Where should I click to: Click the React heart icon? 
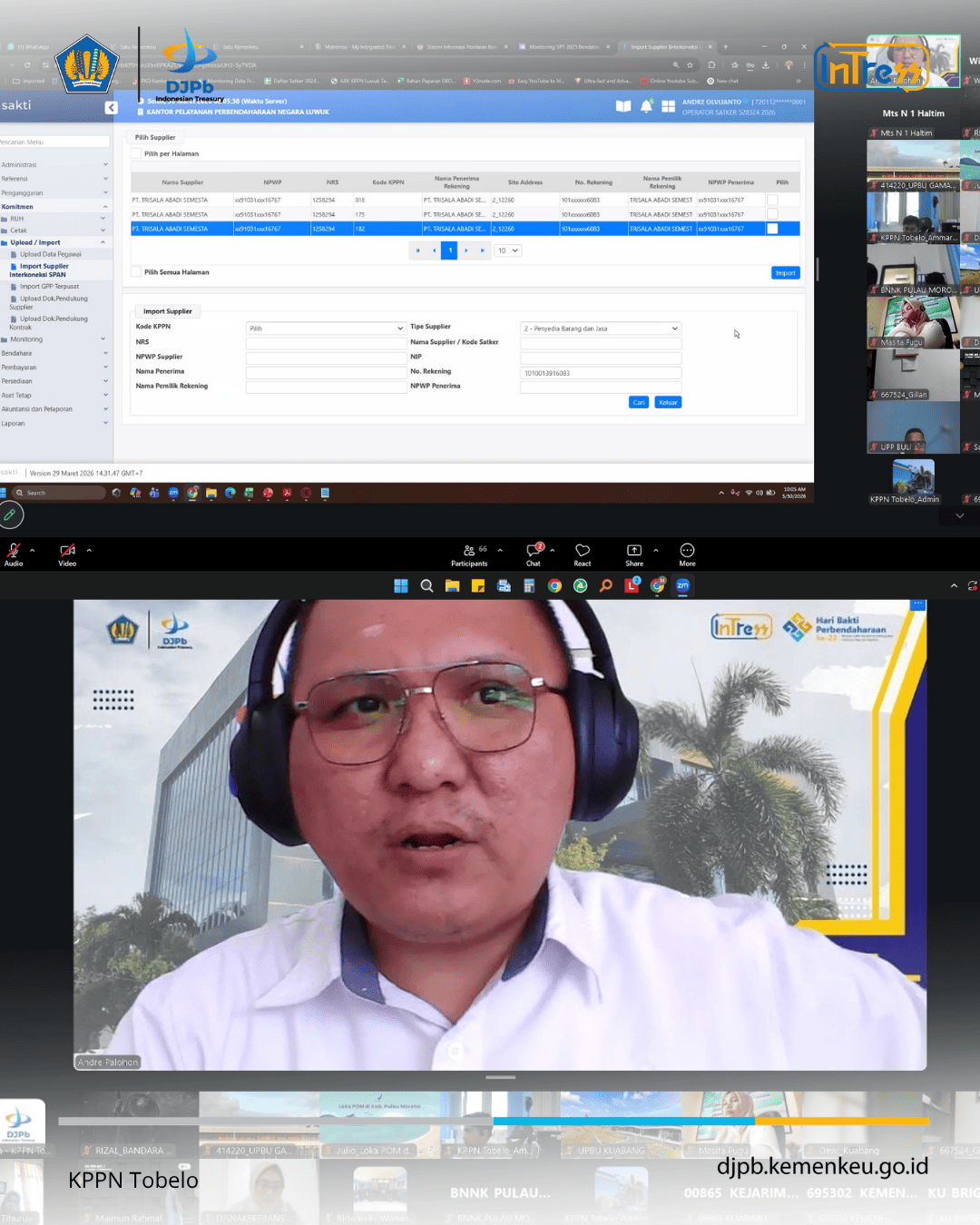pos(583,551)
